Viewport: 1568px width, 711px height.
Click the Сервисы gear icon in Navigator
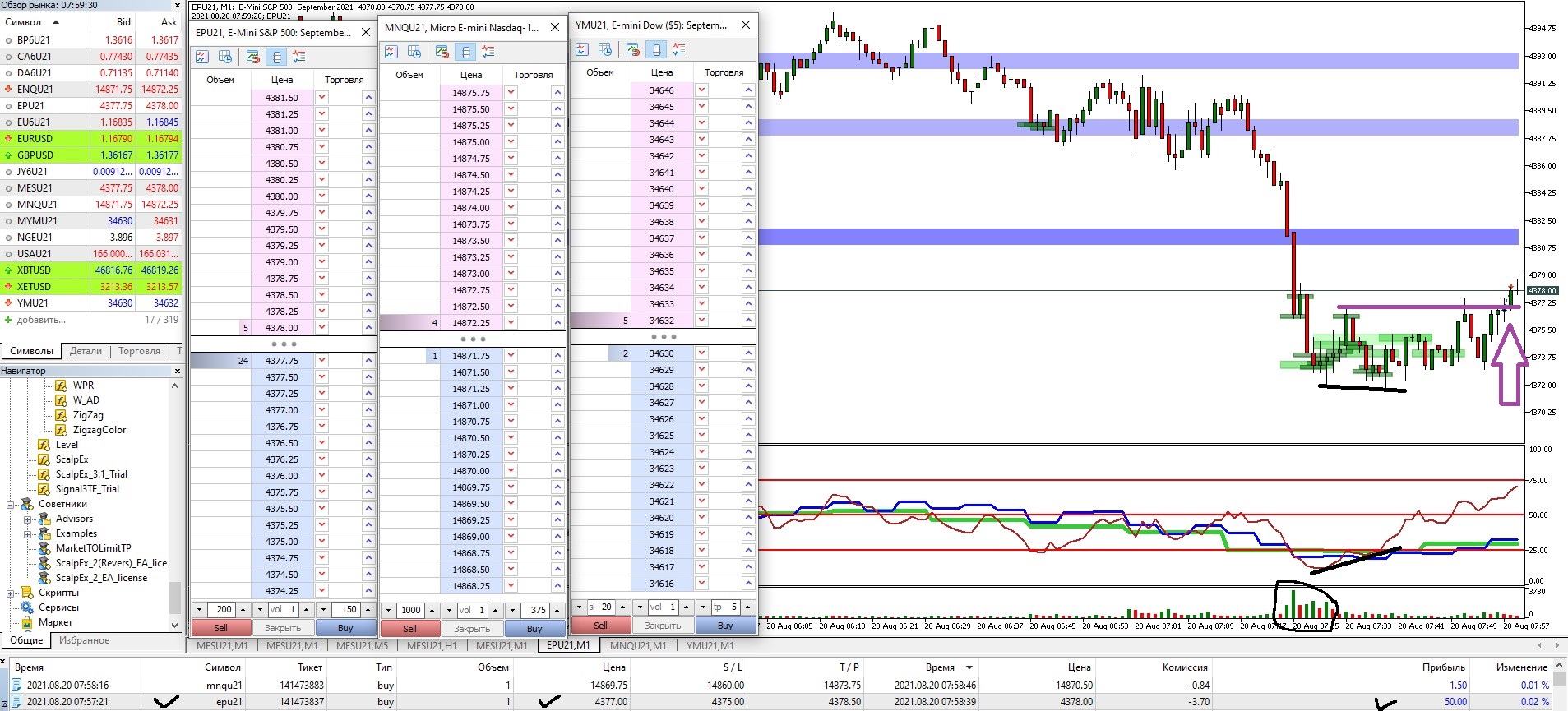coord(26,607)
